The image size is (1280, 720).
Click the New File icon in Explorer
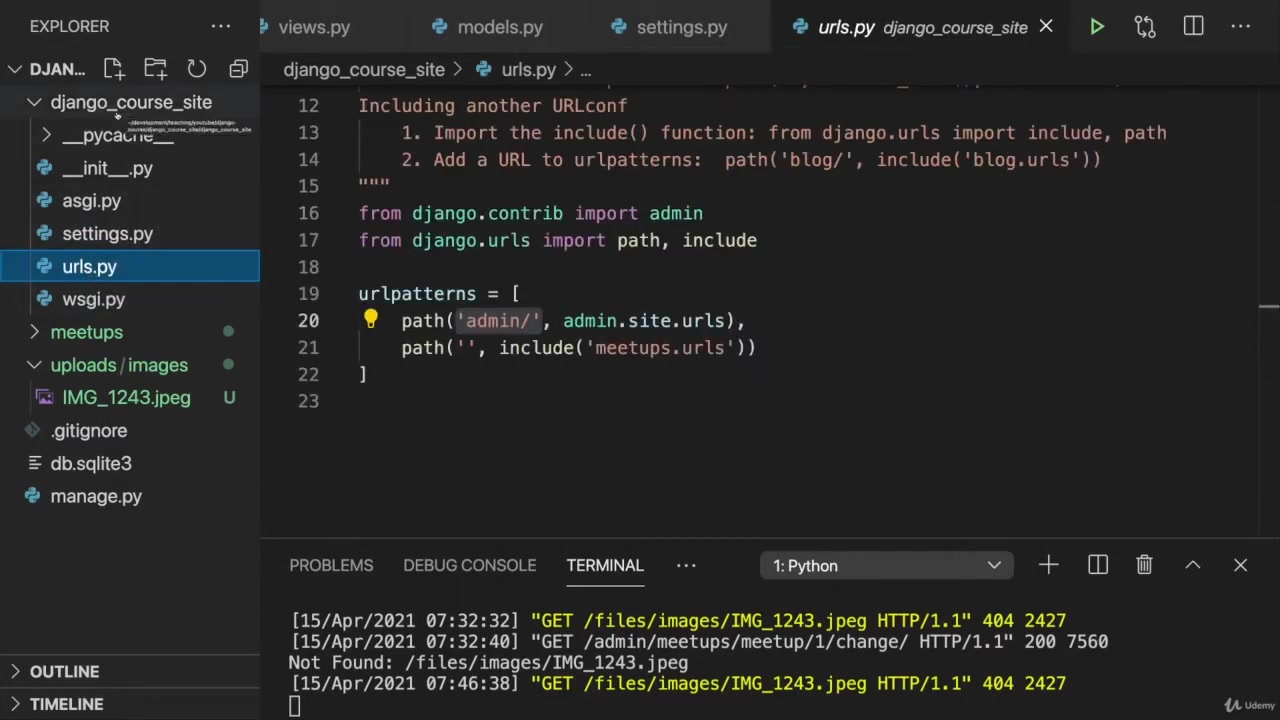point(113,69)
